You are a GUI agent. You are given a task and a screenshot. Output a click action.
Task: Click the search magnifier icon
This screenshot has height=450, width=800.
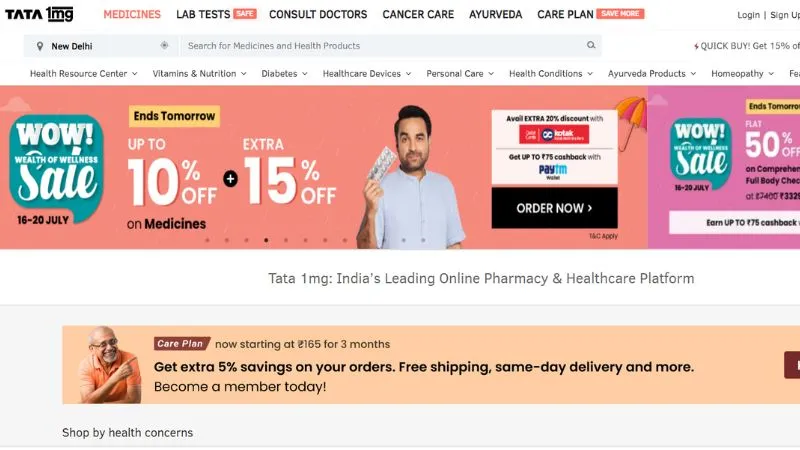(x=591, y=45)
